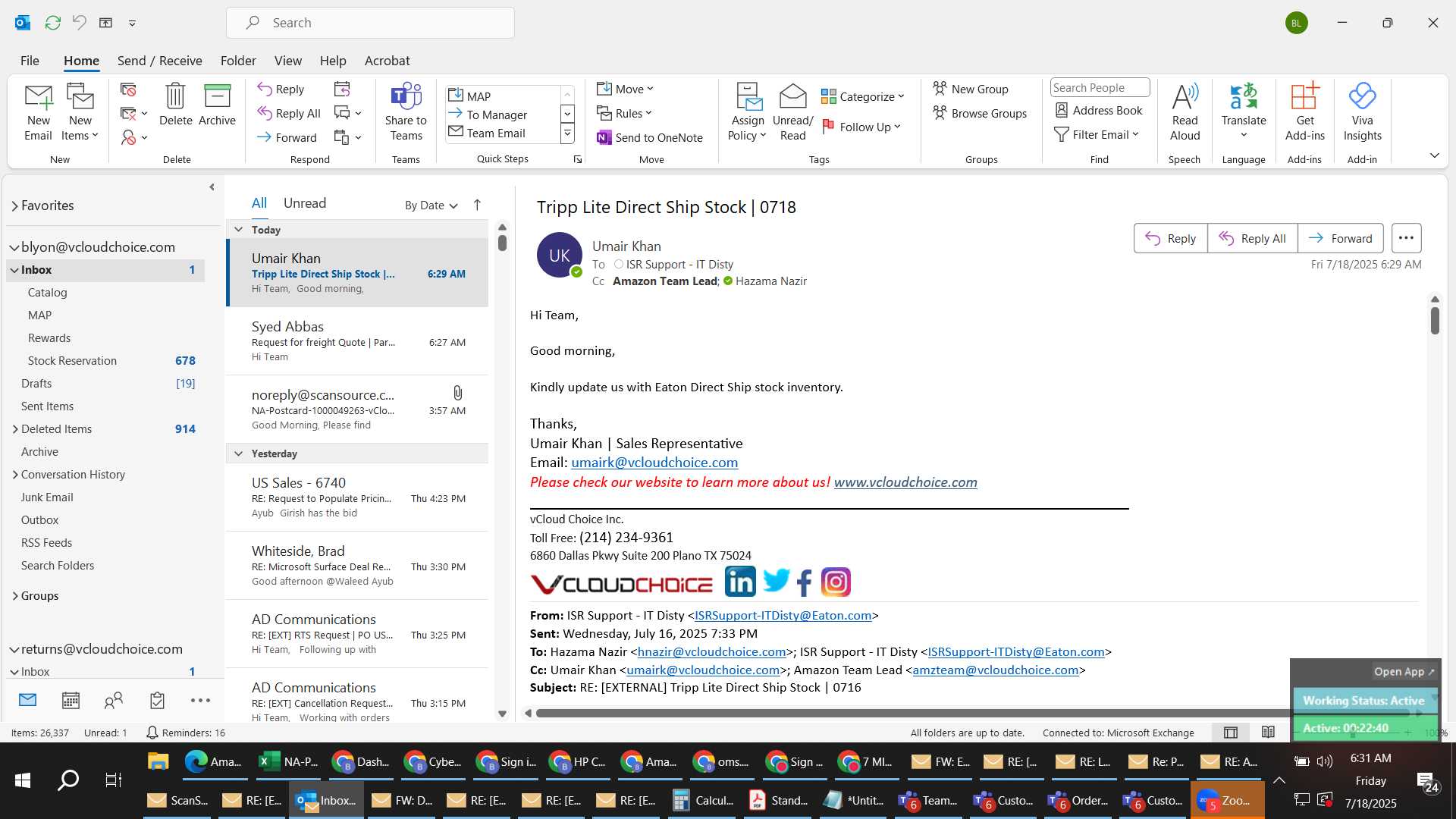
Task: Open Calculator from taskbar
Action: click(x=703, y=800)
